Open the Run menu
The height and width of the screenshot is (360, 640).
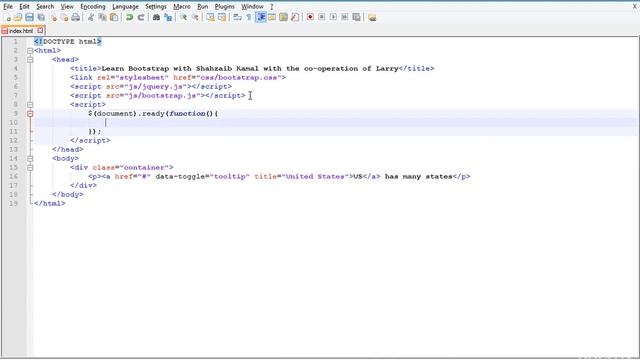pyautogui.click(x=202, y=7)
